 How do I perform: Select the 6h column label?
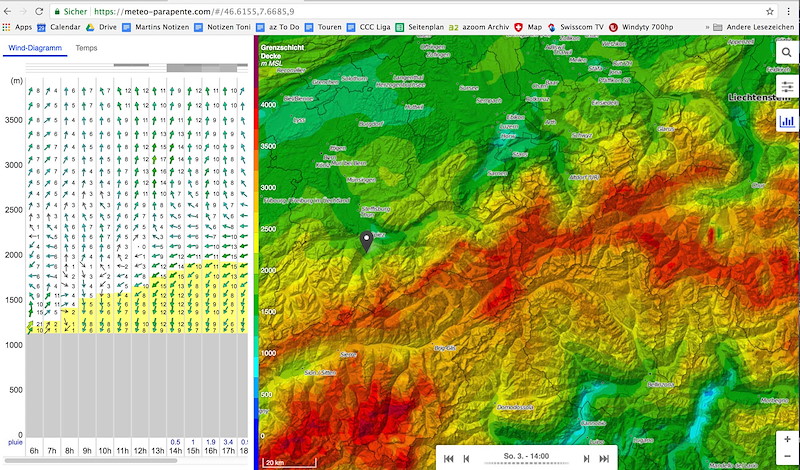point(34,451)
